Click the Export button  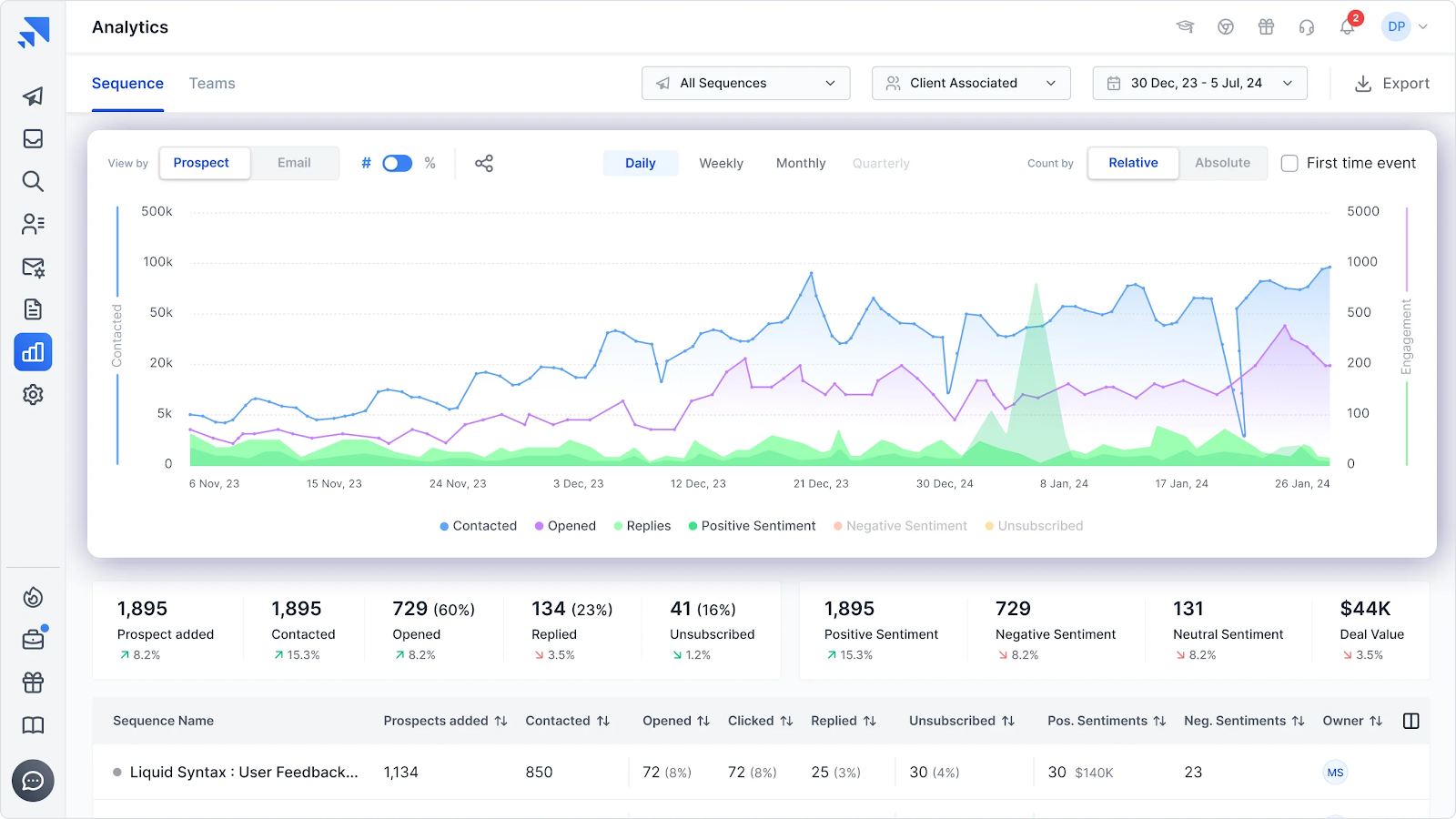click(x=1390, y=83)
